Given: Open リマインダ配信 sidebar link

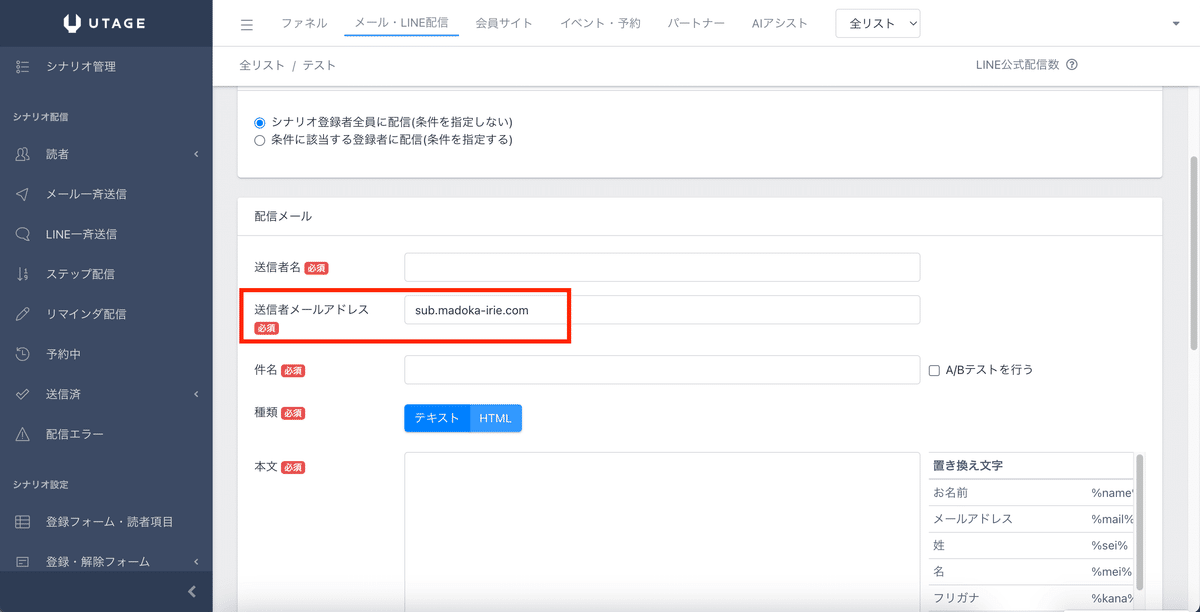Looking at the screenshot, I should (x=86, y=314).
